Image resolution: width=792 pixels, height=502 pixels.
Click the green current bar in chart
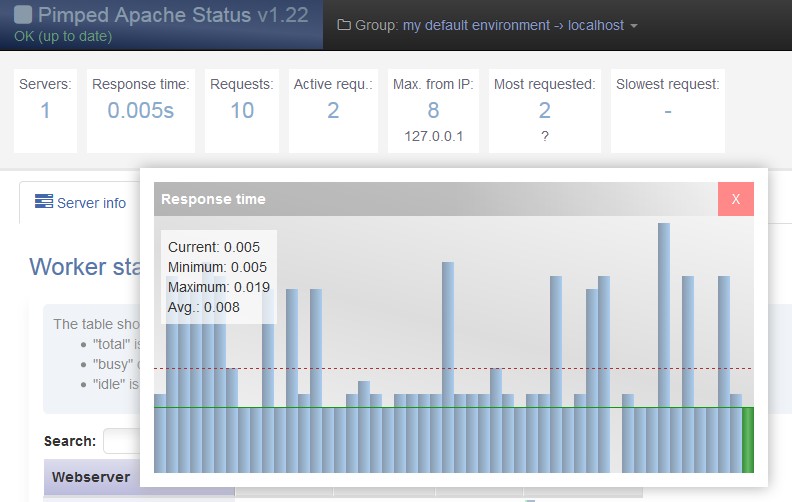pyautogui.click(x=748, y=440)
